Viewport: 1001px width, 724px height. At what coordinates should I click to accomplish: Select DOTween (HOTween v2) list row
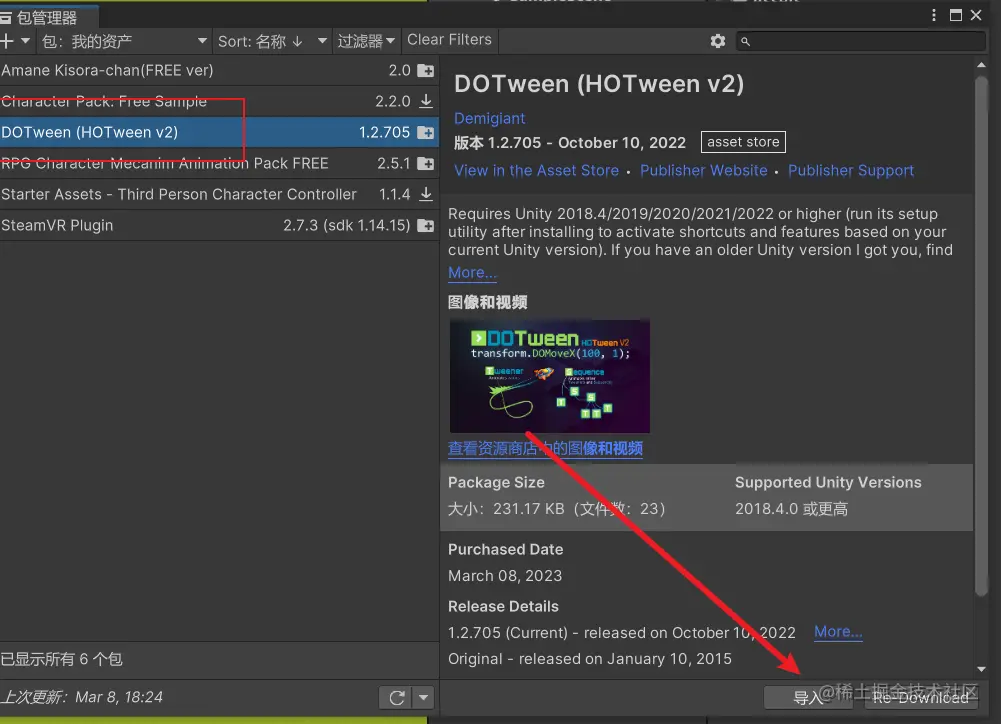[219, 132]
